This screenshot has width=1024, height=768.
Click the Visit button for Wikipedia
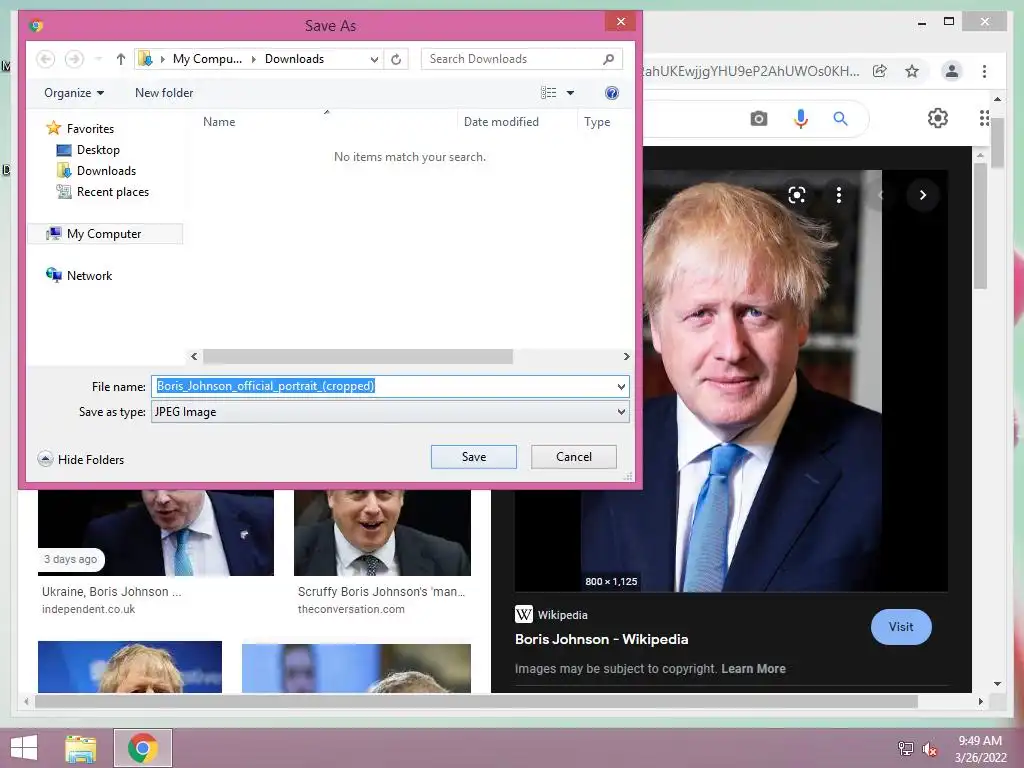901,627
